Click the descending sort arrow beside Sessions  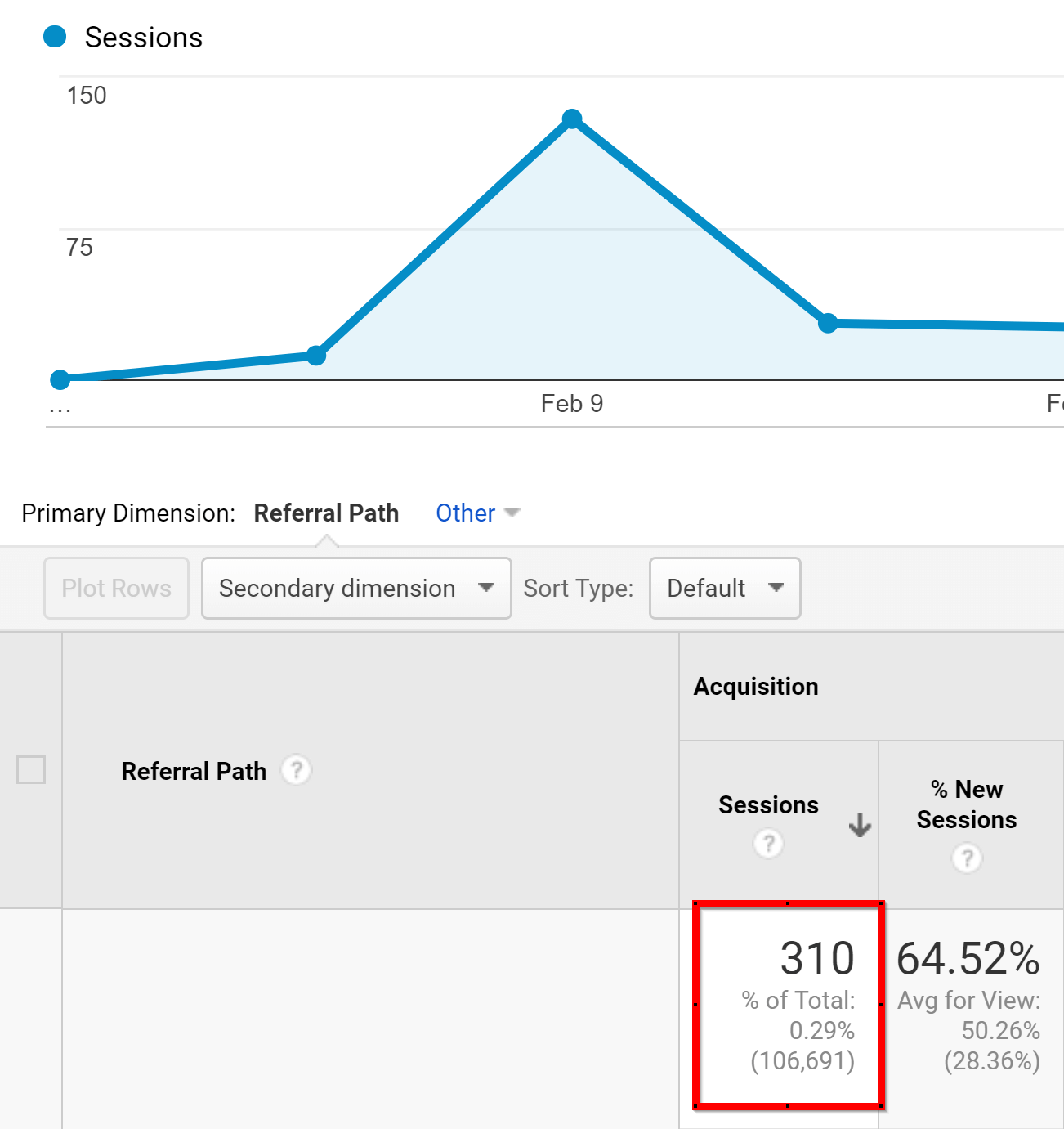pyautogui.click(x=859, y=827)
